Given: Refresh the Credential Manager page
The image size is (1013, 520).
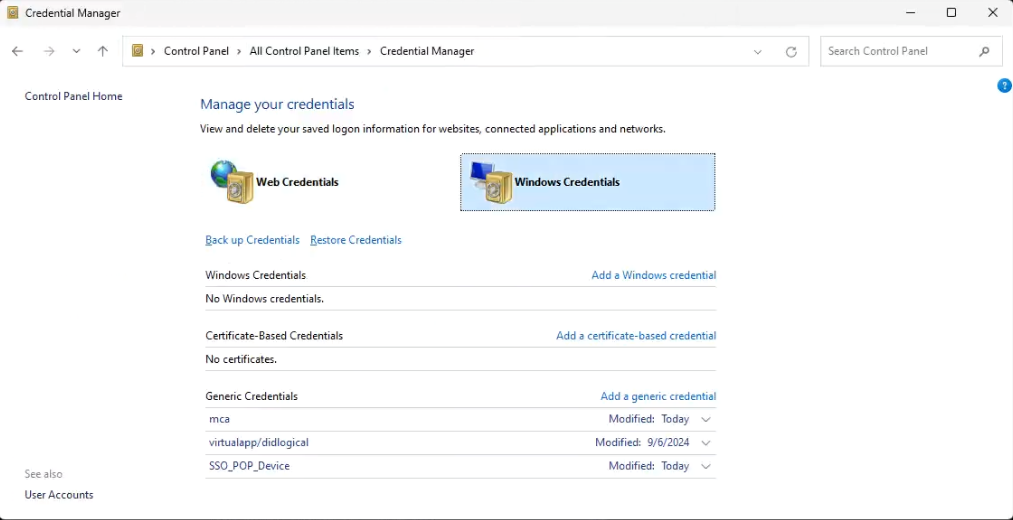Looking at the screenshot, I should pos(791,52).
